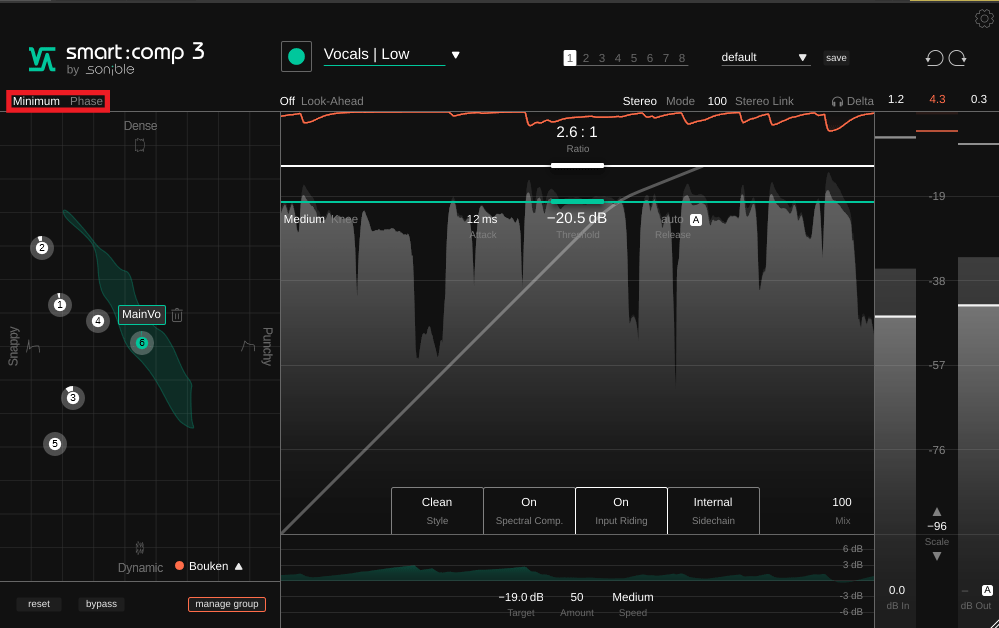
Task: Click the manage group button
Action: tap(227, 604)
